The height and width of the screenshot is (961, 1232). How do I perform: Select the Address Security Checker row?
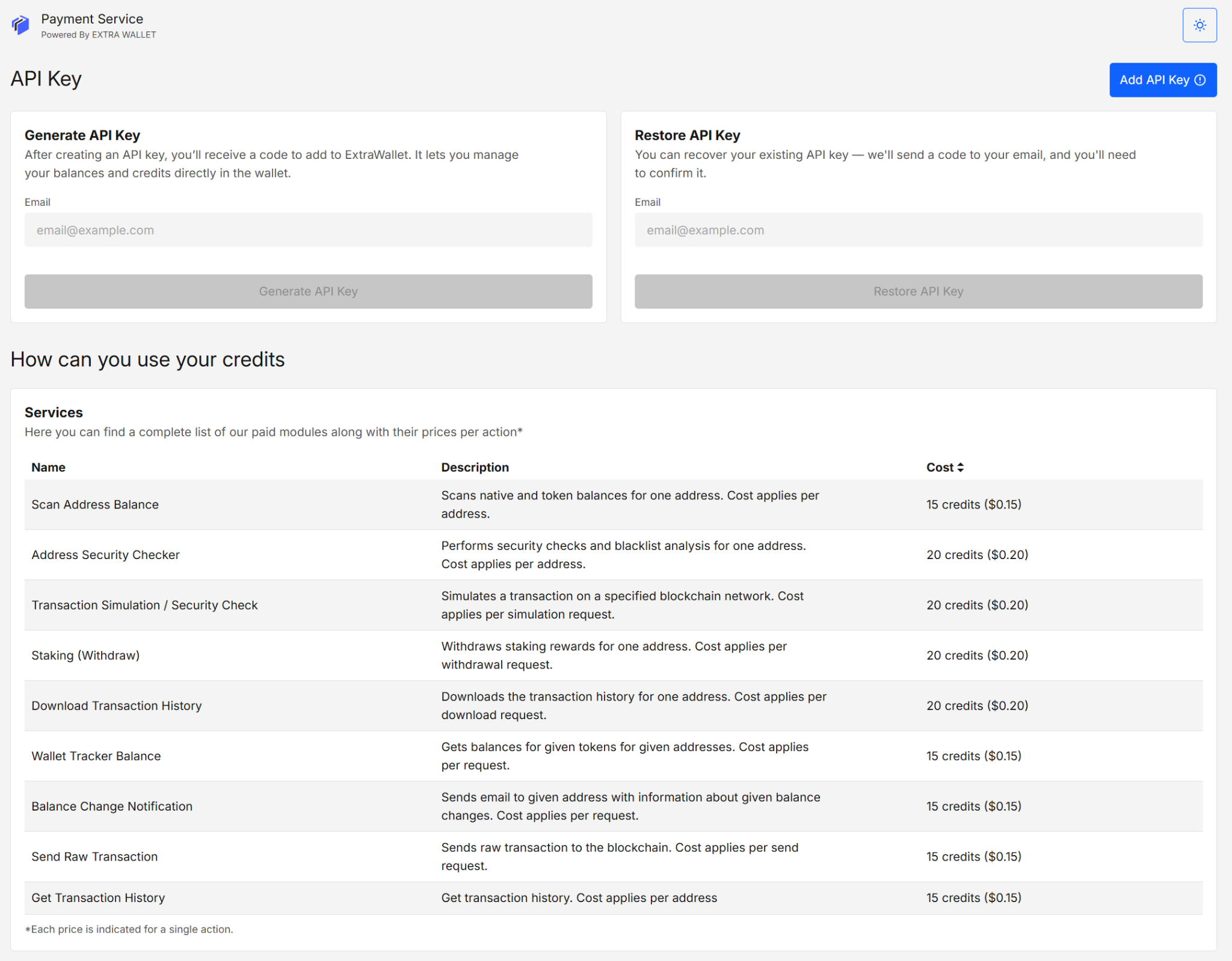click(x=421, y=554)
